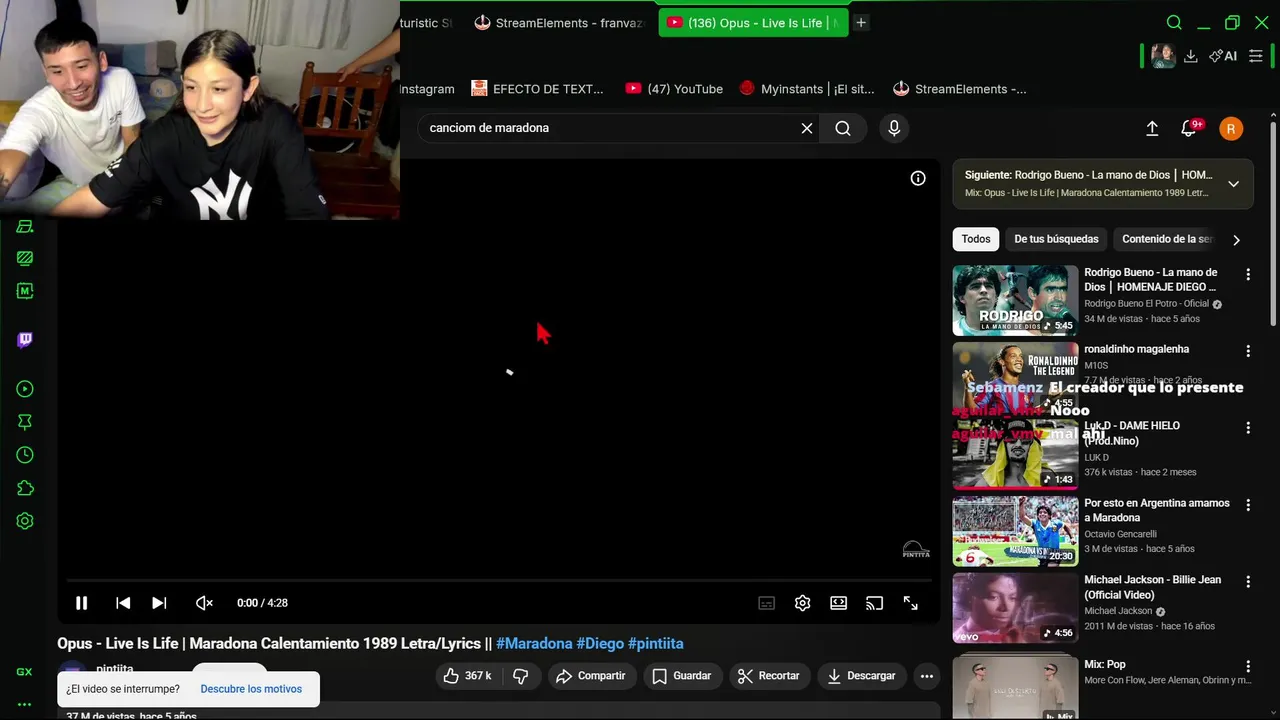Image resolution: width=1280 pixels, height=720 pixels.
Task: Open the Player icon in sidebar
Action: point(25,389)
